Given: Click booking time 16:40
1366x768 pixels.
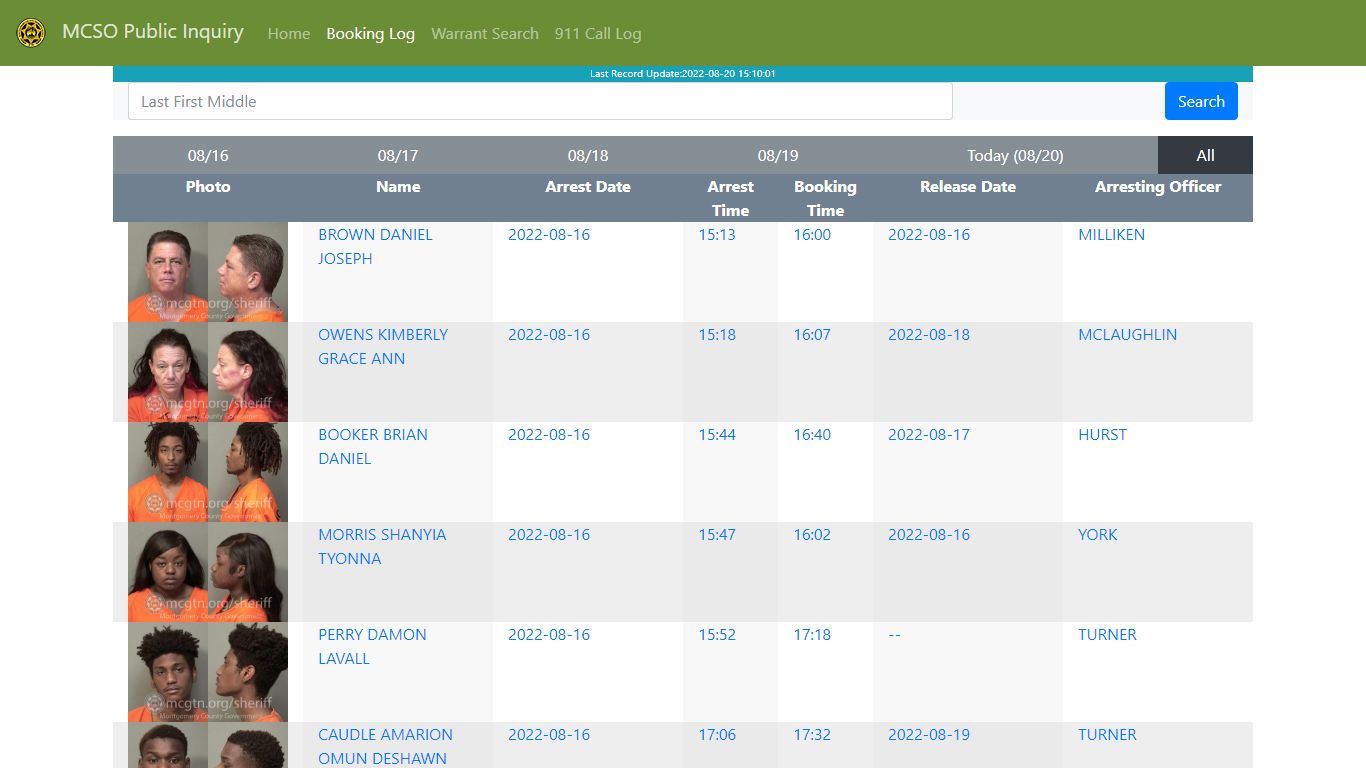Looking at the screenshot, I should click(812, 434).
